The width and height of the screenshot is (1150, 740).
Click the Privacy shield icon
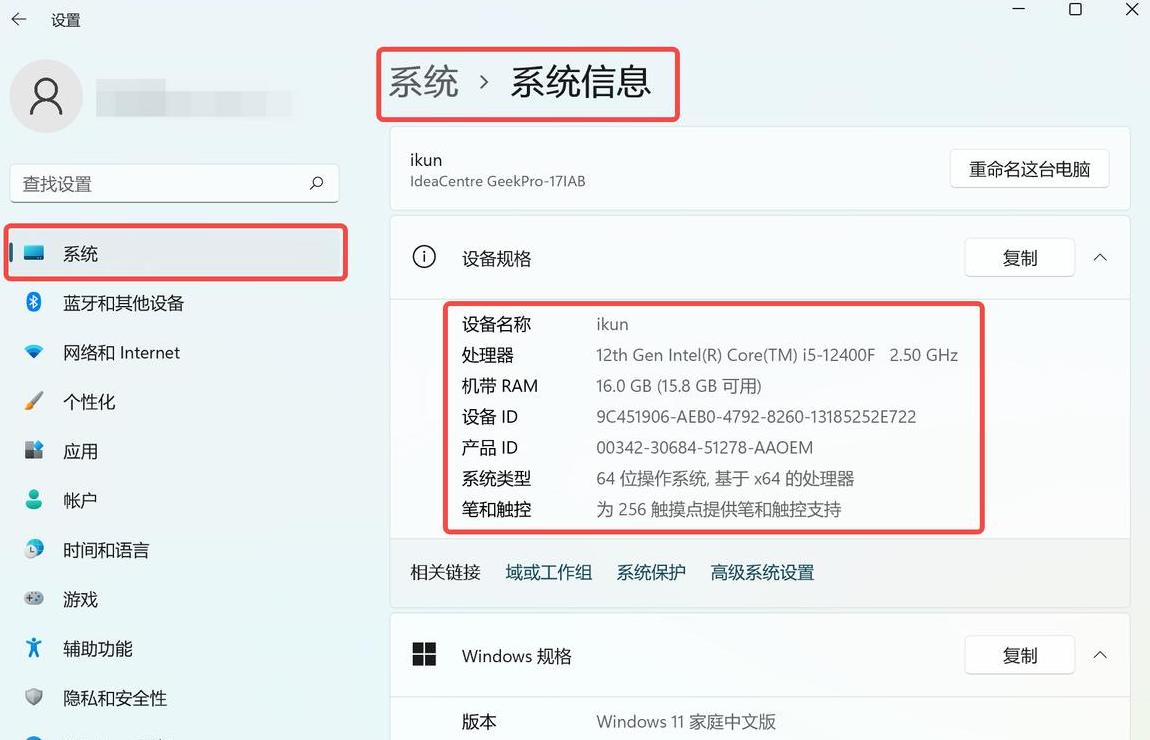click(x=34, y=697)
